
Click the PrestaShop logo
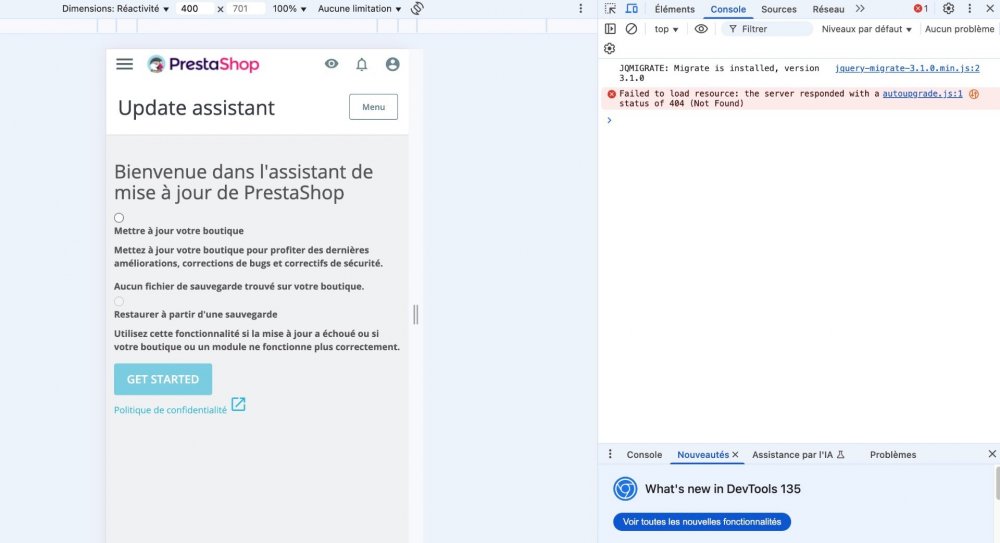pos(203,64)
